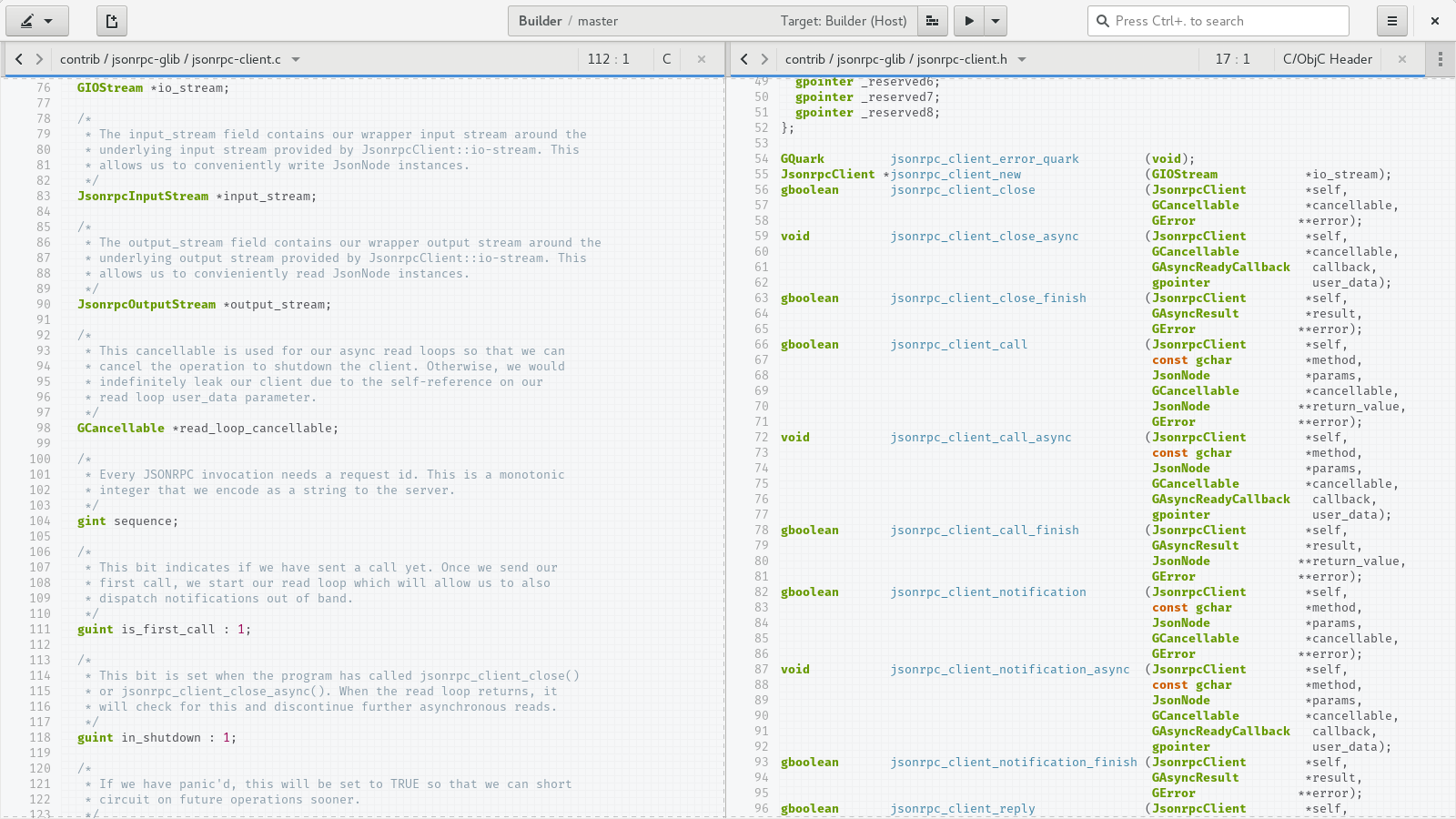
Task: Click 'jsonrpc_client_call_async' function name
Action: (981, 437)
